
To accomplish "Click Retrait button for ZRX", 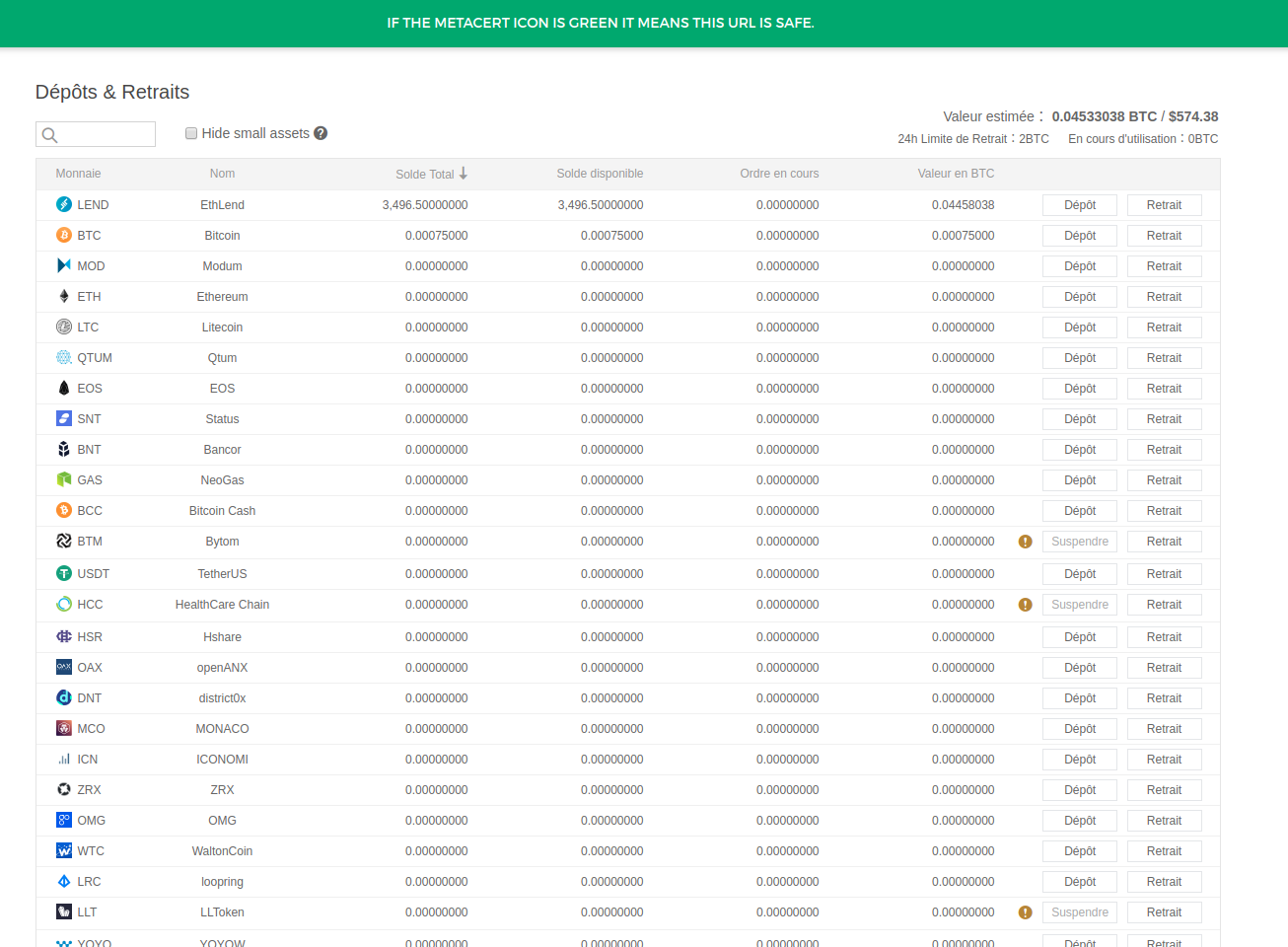I will click(1164, 790).
